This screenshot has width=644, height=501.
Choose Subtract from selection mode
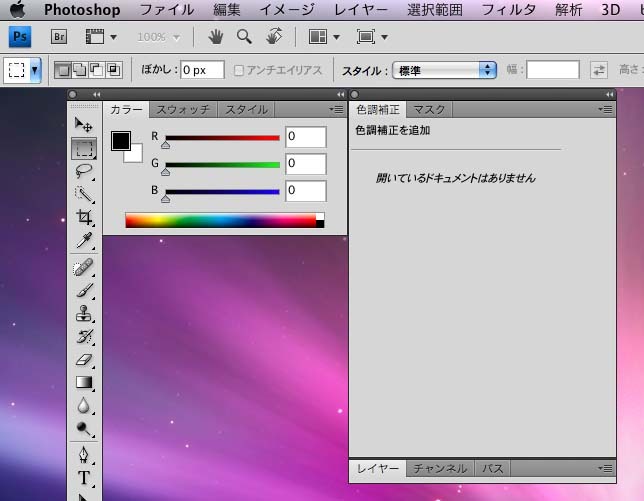(x=97, y=70)
